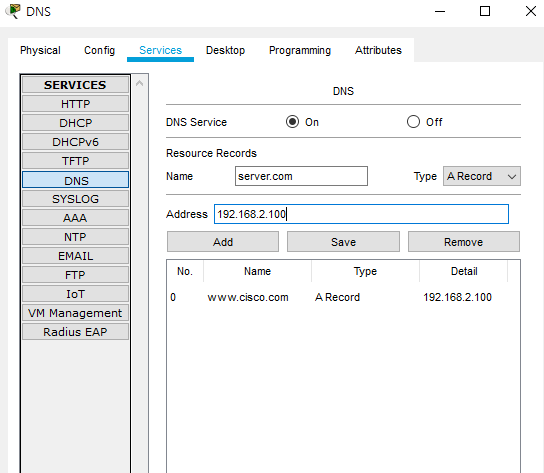Screen dimensions: 544x473
Task: Minimize the DNS window
Action: [440, 11]
